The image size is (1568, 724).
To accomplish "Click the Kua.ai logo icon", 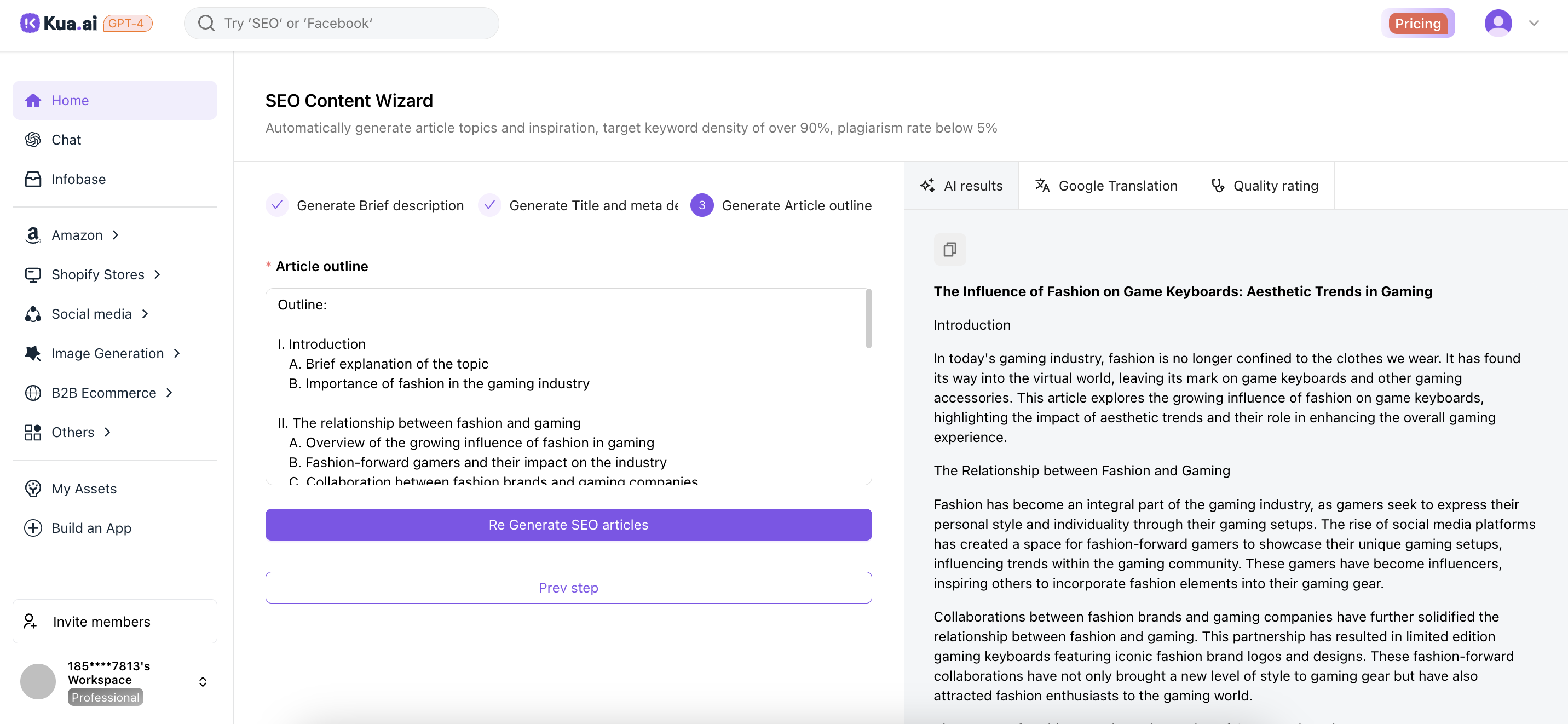I will [x=30, y=23].
